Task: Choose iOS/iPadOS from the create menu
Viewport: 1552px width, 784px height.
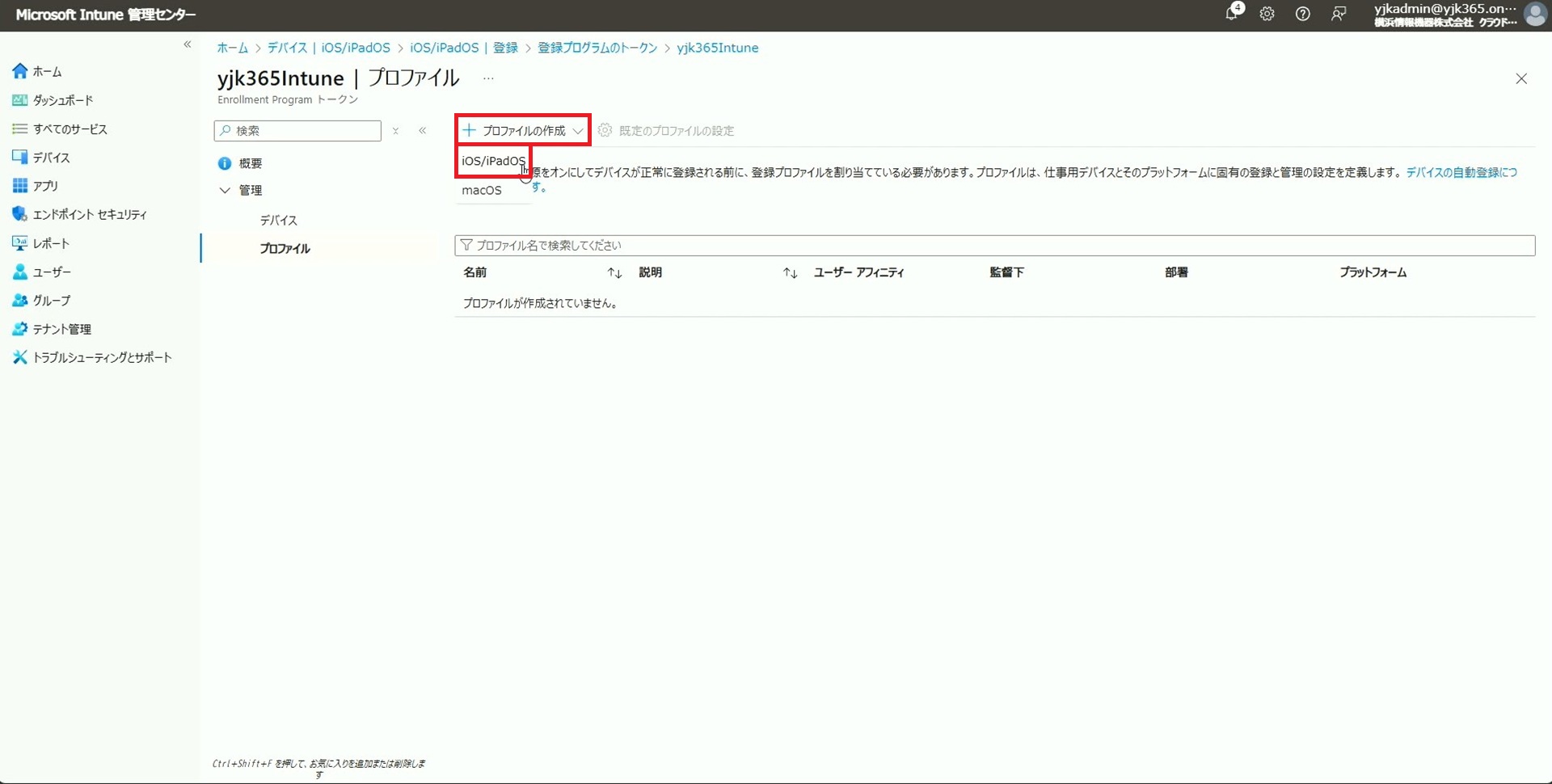Action: [x=493, y=161]
